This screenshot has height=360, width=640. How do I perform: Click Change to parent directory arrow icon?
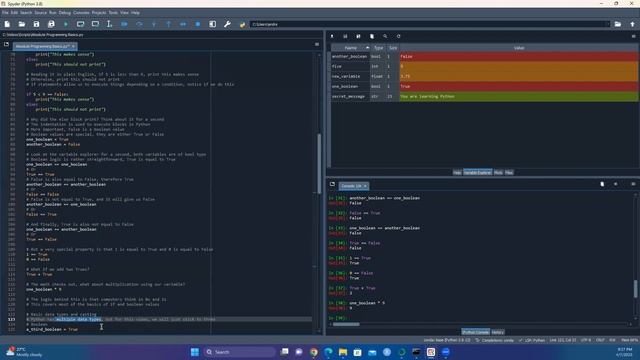coord(632,24)
